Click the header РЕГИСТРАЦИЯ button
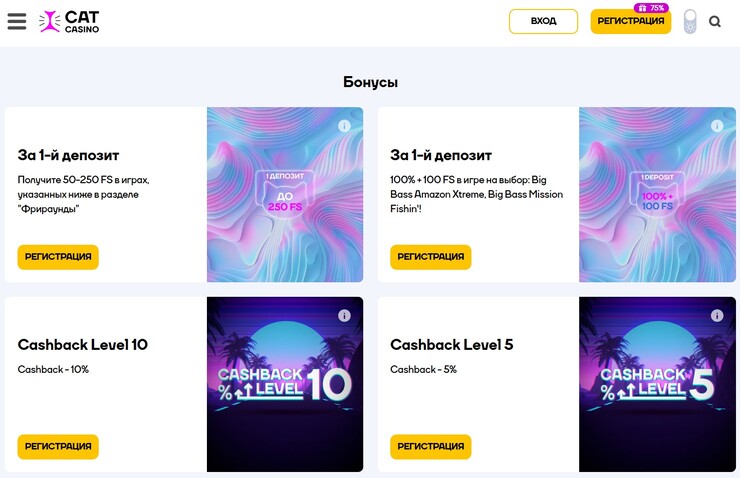Viewport: 740px width, 478px height. [x=630, y=22]
